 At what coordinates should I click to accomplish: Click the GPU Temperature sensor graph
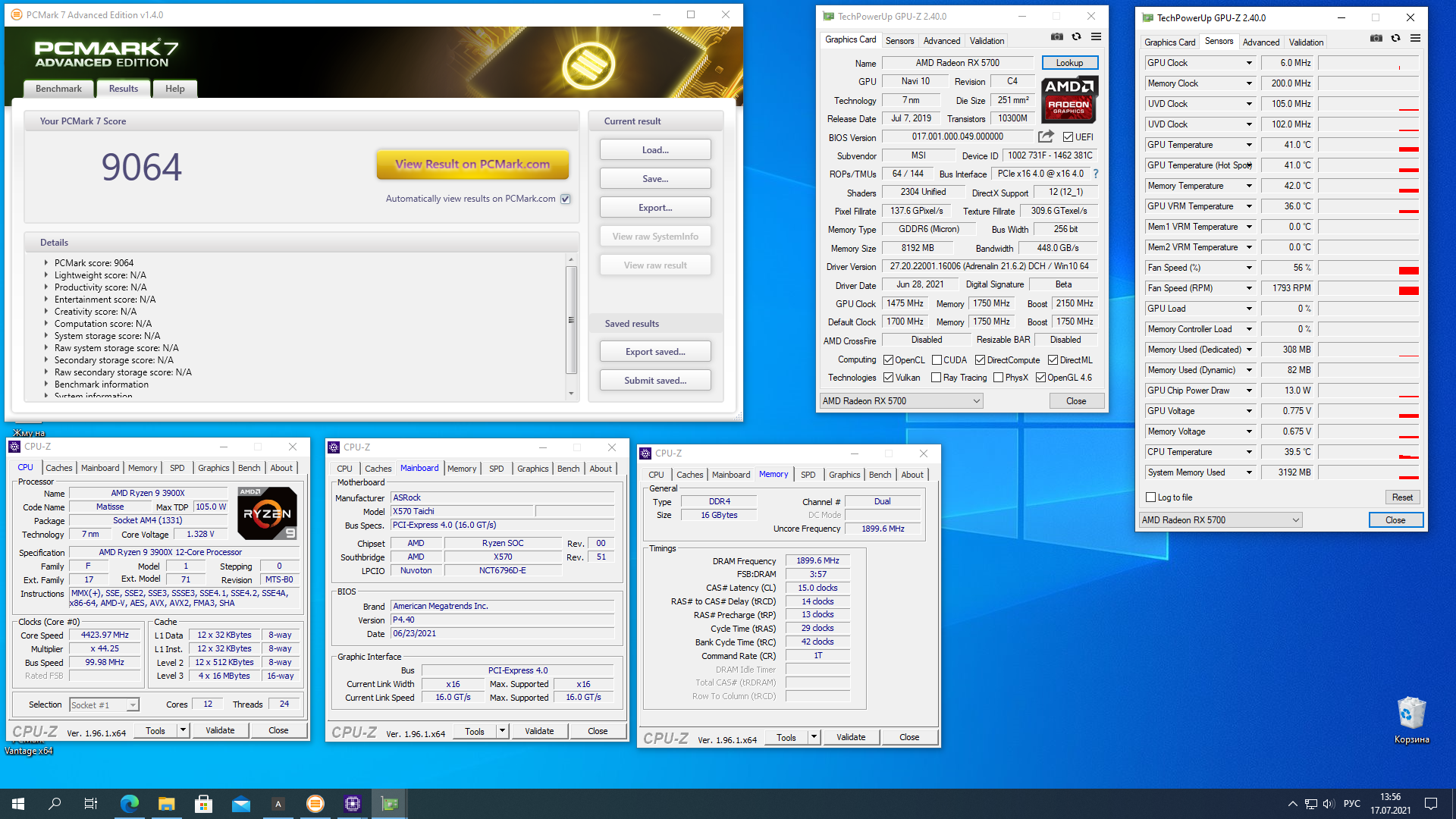pos(1369,145)
